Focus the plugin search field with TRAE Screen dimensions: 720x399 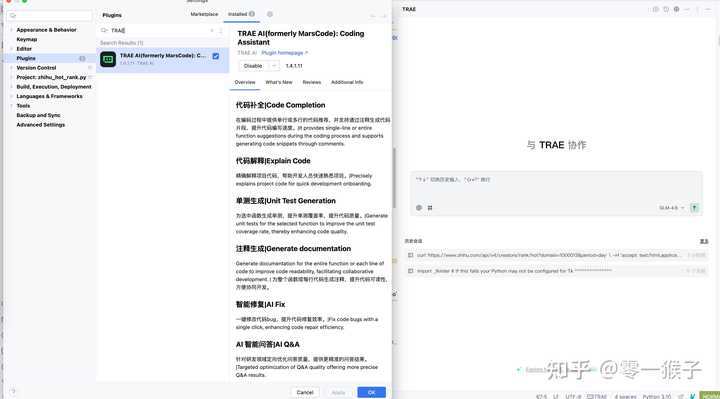pyautogui.click(x=161, y=30)
